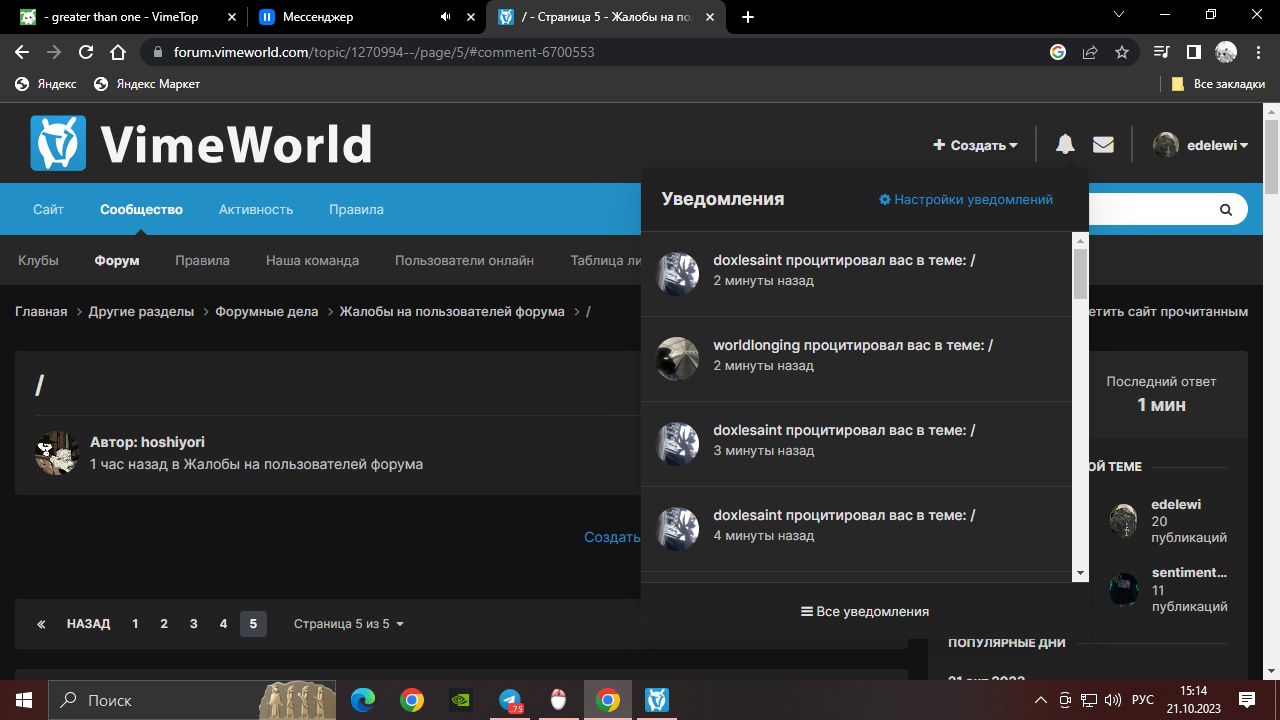Click hoshiyori author avatar thumbnail
The width and height of the screenshot is (1280, 720).
click(57, 453)
